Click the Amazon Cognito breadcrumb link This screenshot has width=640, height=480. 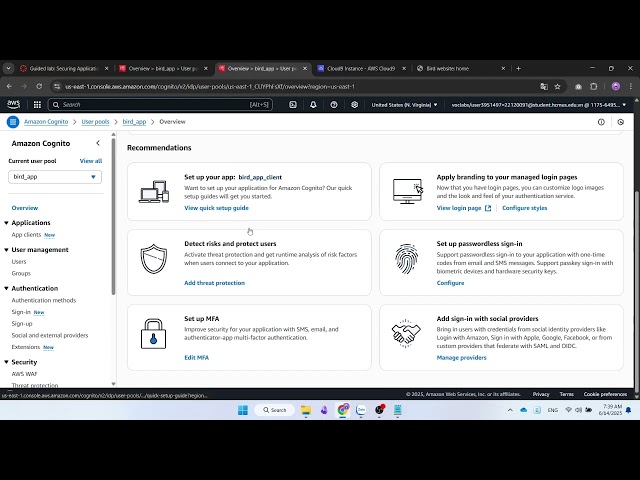tap(46, 122)
